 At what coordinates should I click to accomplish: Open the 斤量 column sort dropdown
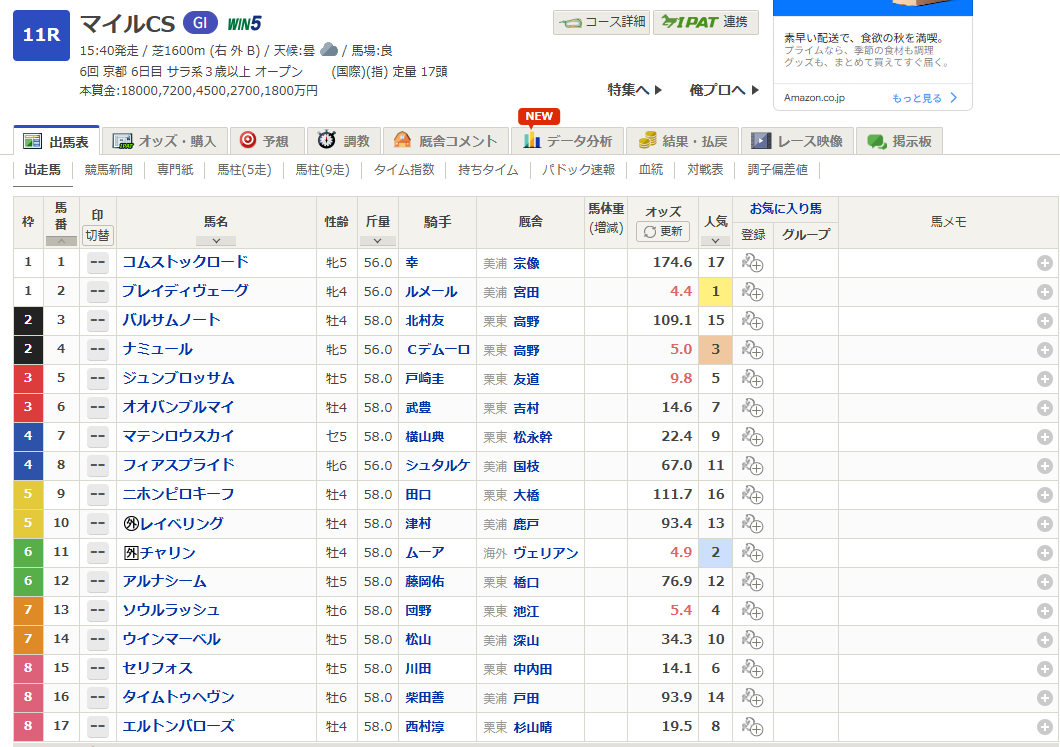point(377,240)
